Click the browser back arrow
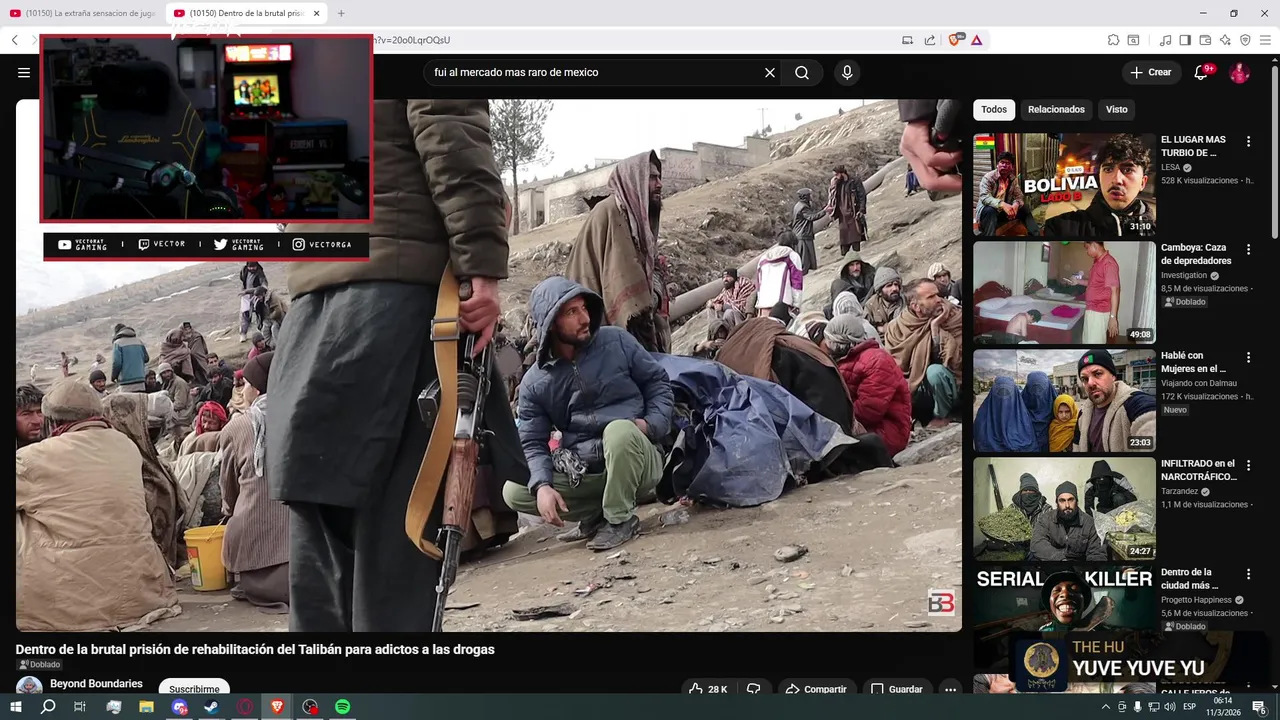Screen dimensions: 1280x720 point(15,40)
